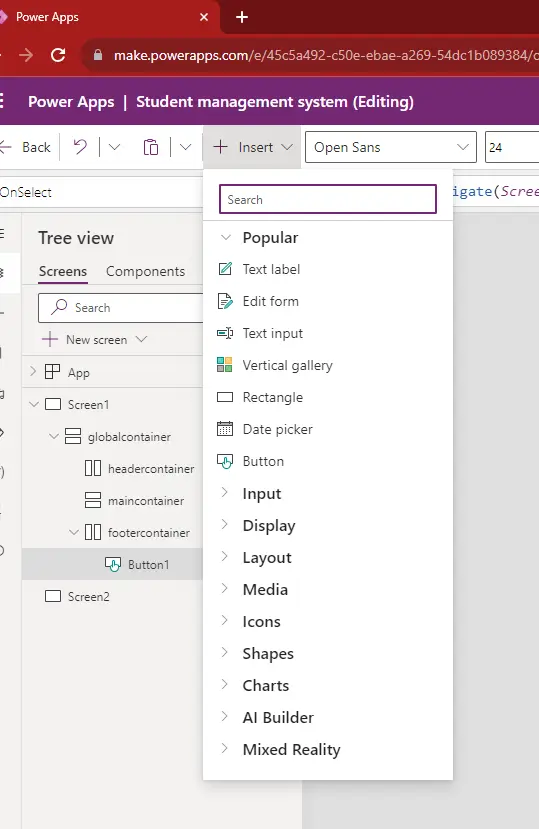The height and width of the screenshot is (829, 539).
Task: Click the App icon in Tree view
Action: pyautogui.click(x=52, y=372)
